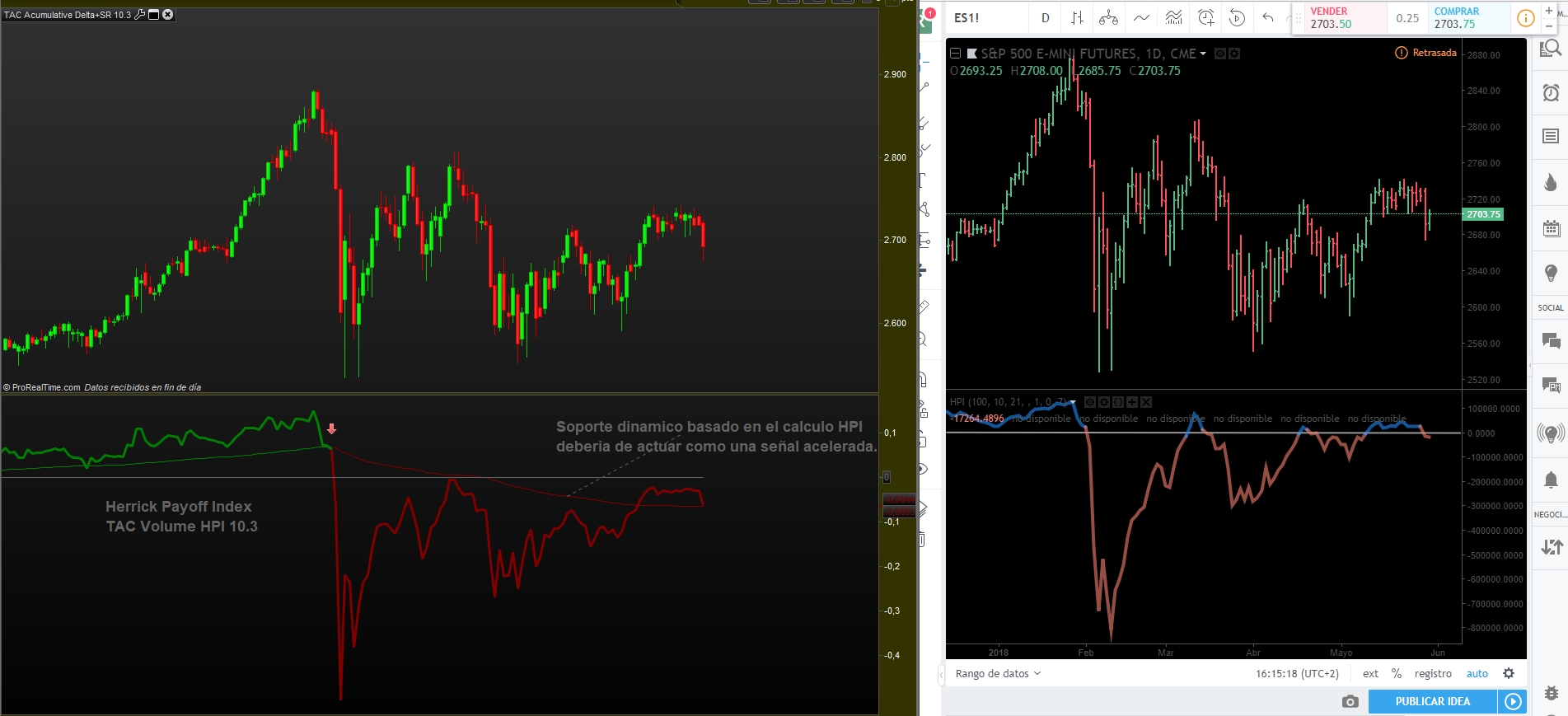The width and height of the screenshot is (1568, 716).
Task: Open bar style selector in TradingView toolbar
Action: 1077,18
